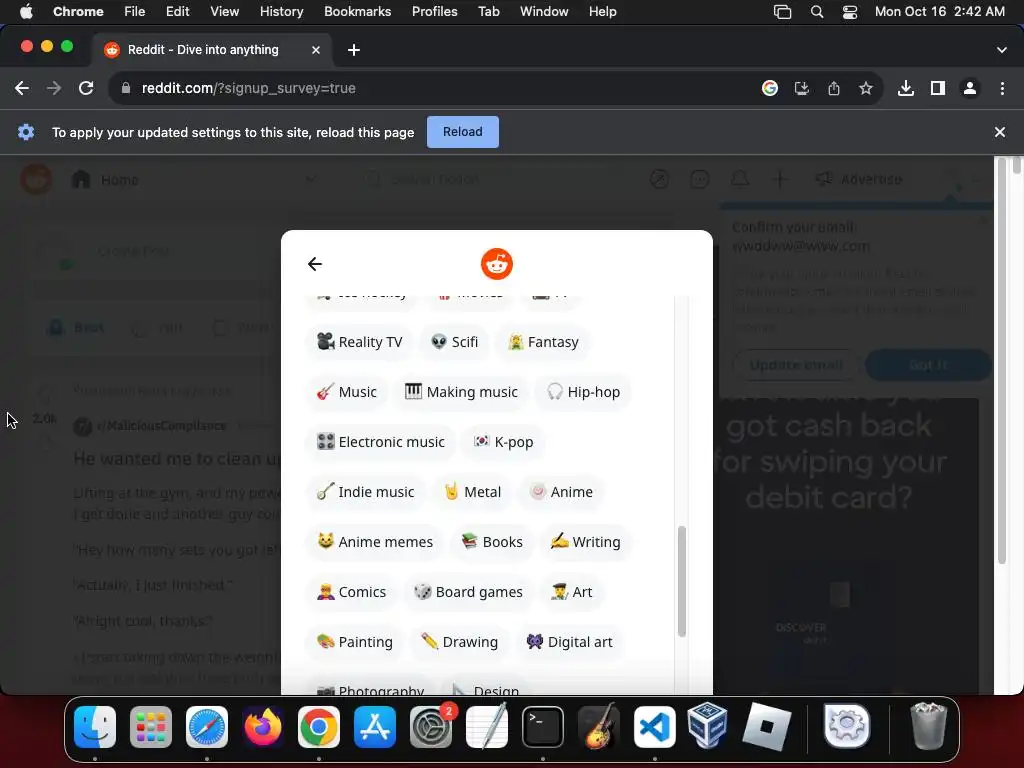Open Firefox from the dock
The image size is (1024, 768).
(x=263, y=726)
